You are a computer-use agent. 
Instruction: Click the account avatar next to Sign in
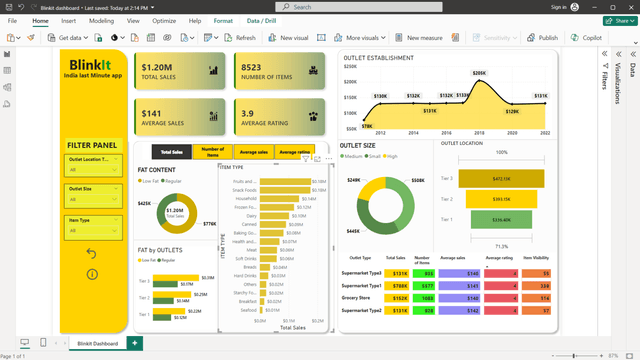click(575, 7)
